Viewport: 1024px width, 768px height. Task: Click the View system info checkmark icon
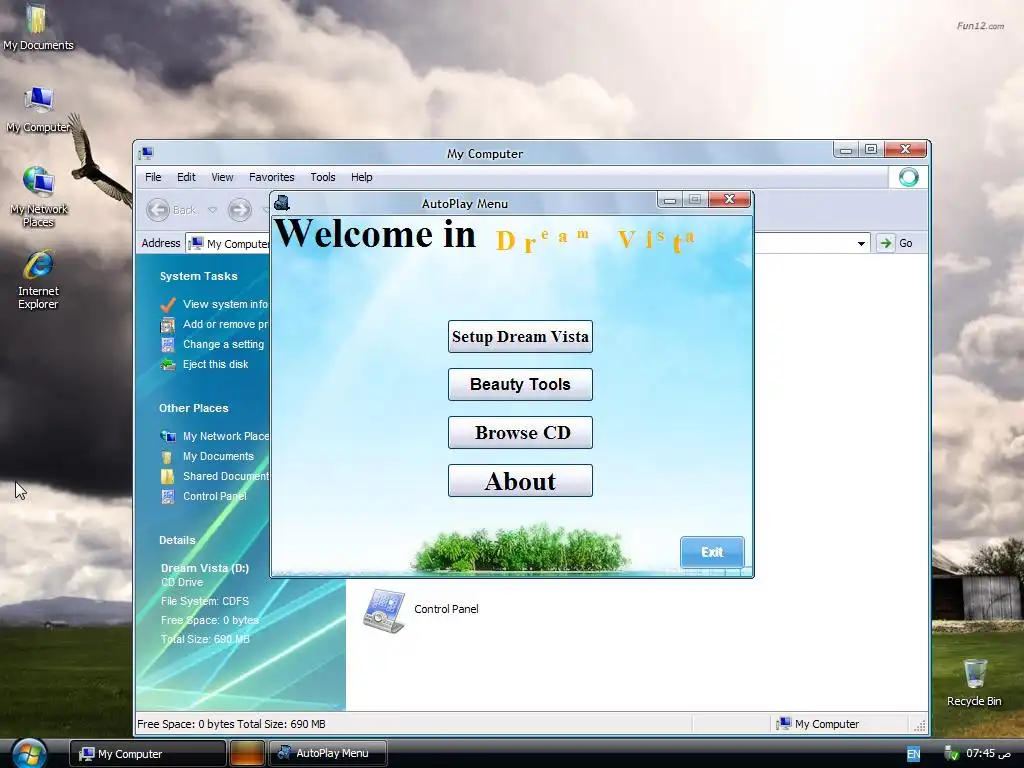coord(168,304)
